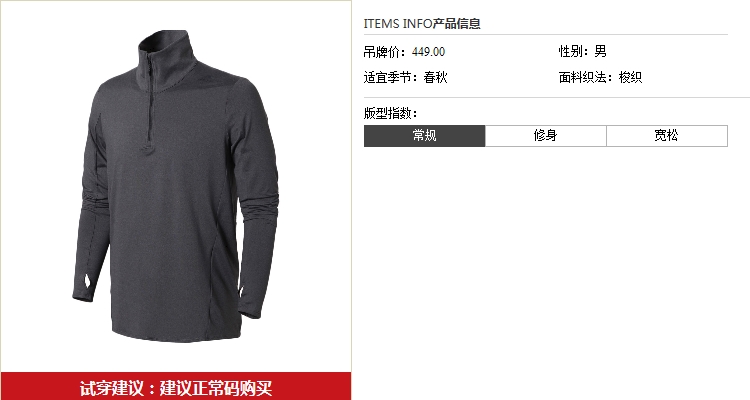Click the 男 gender value

pyautogui.click(x=600, y=51)
